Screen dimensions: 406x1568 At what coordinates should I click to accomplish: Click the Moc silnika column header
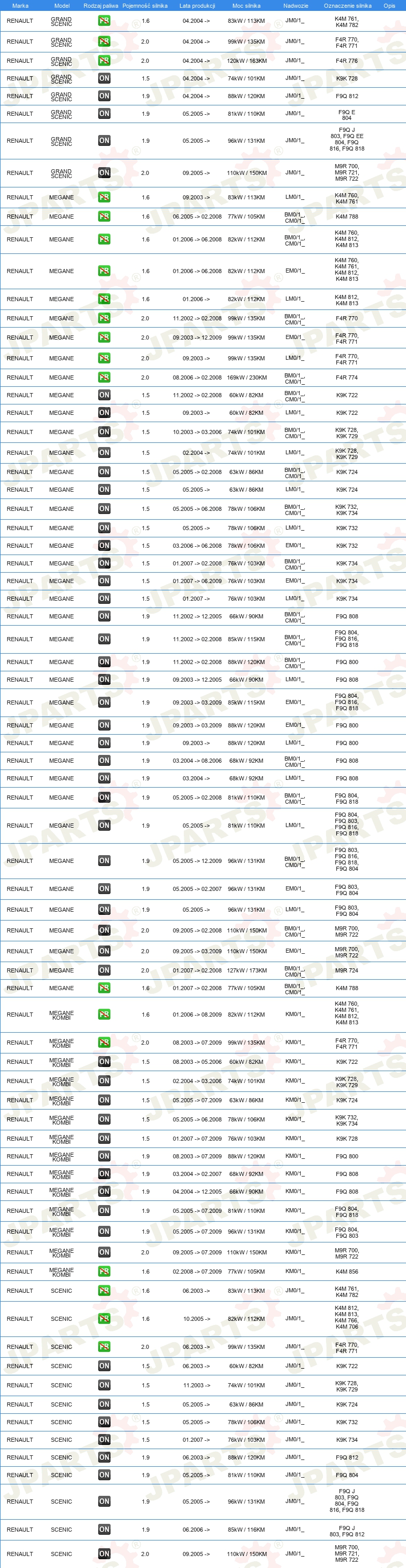(x=247, y=6)
